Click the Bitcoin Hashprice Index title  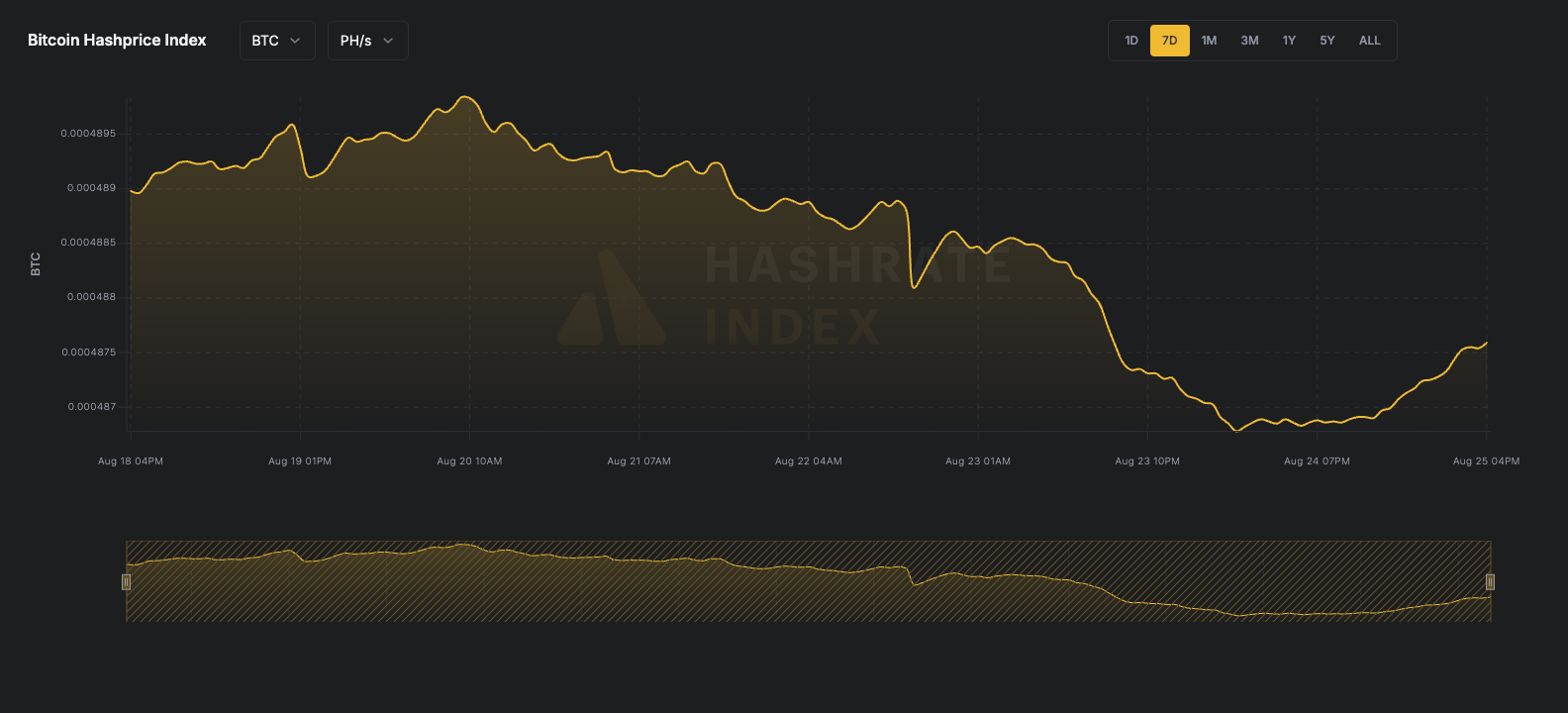(117, 41)
